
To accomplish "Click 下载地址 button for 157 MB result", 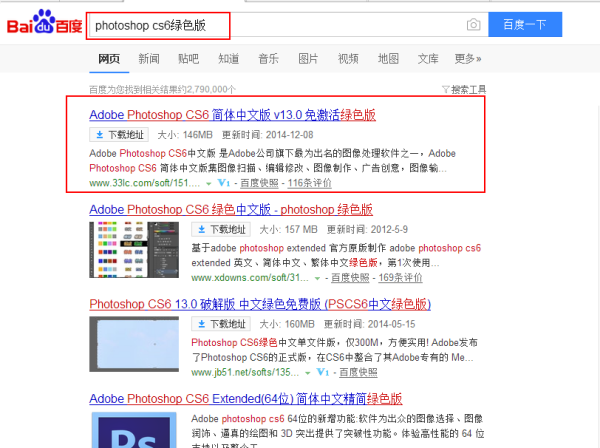I will tap(221, 230).
